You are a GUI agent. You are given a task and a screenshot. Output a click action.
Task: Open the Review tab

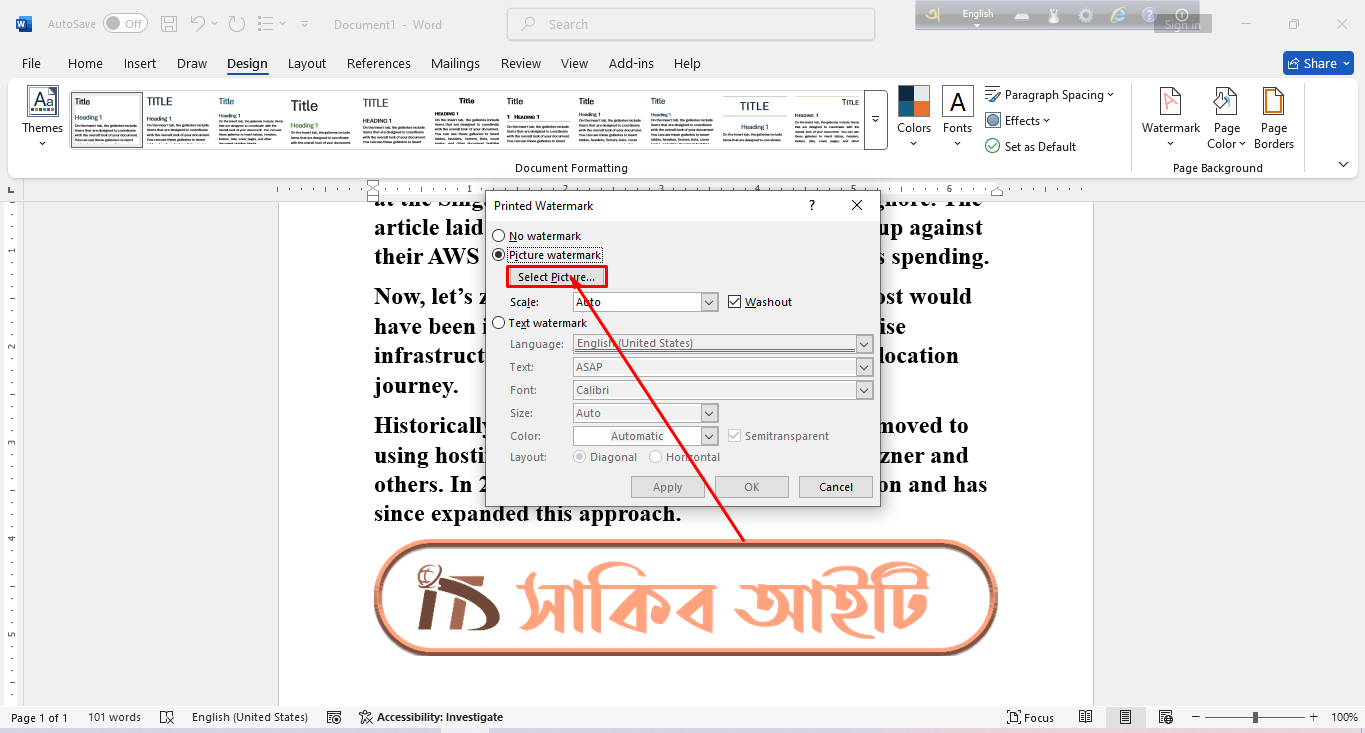tap(520, 63)
